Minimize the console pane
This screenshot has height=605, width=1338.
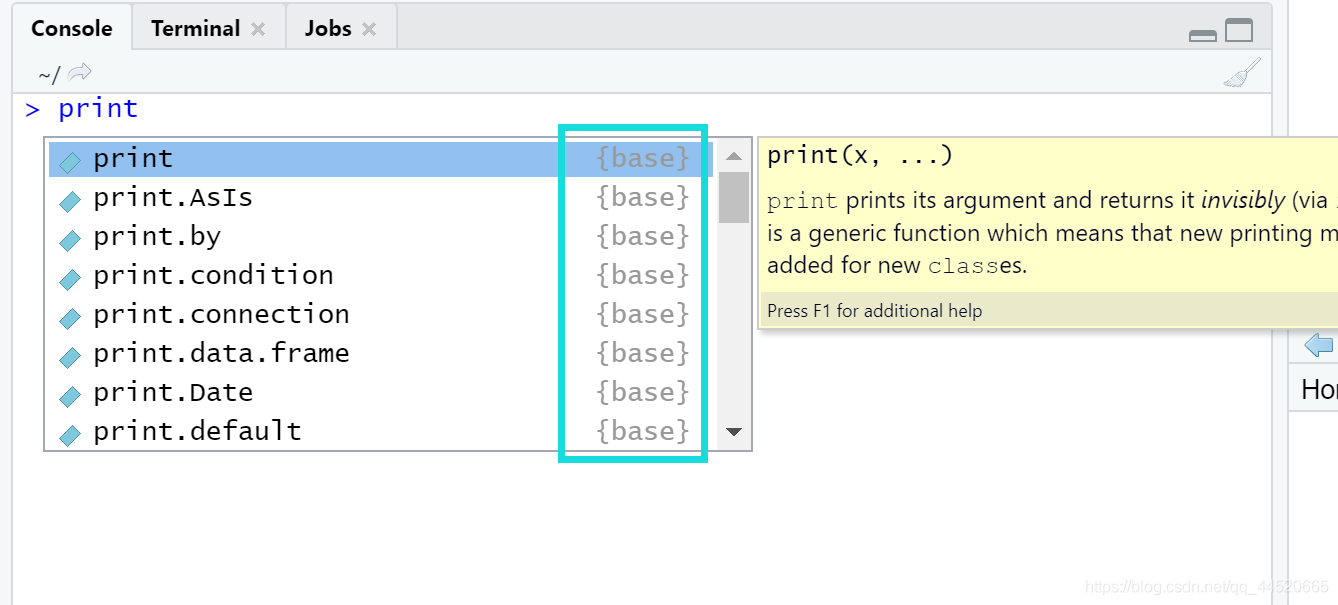1203,35
